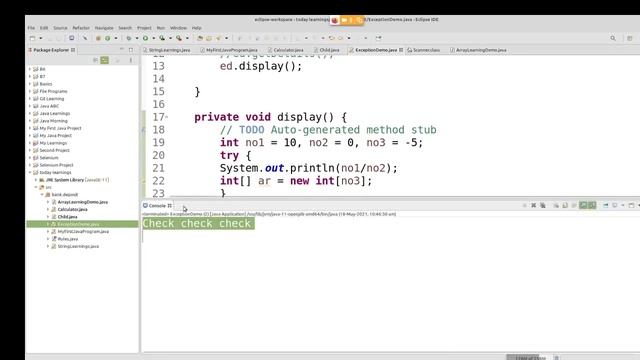Maximize the Package Explorer panel

(x=131, y=49)
